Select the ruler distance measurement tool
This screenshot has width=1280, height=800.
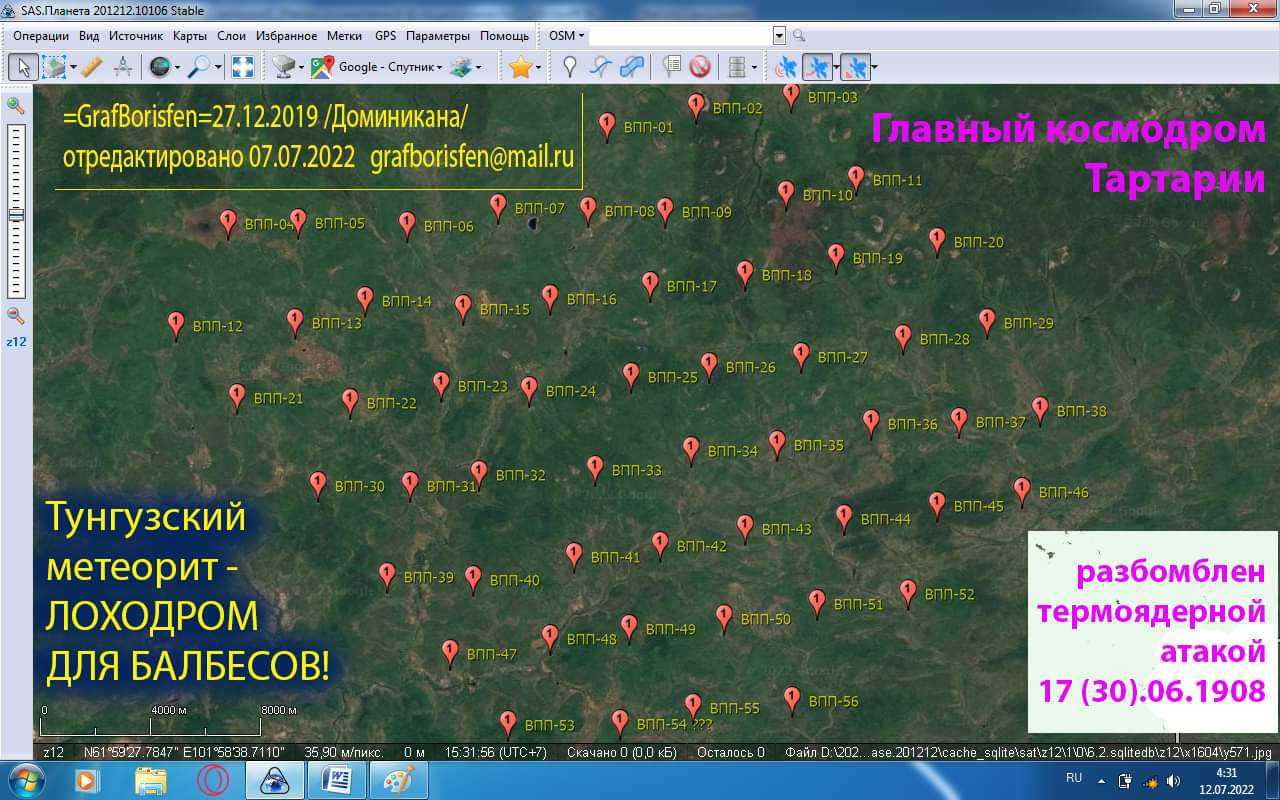click(91, 67)
